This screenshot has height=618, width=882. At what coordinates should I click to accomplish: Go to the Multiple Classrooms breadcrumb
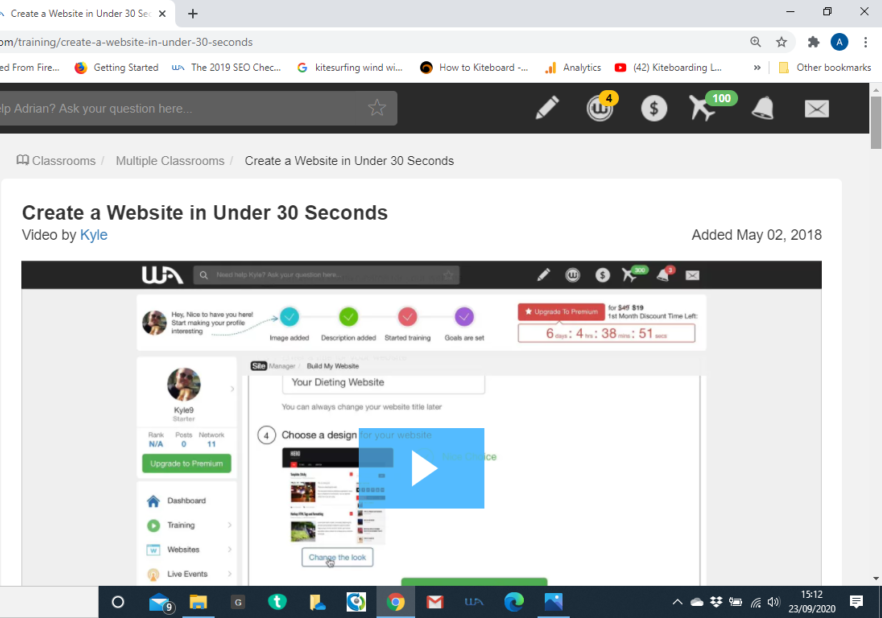tap(170, 161)
